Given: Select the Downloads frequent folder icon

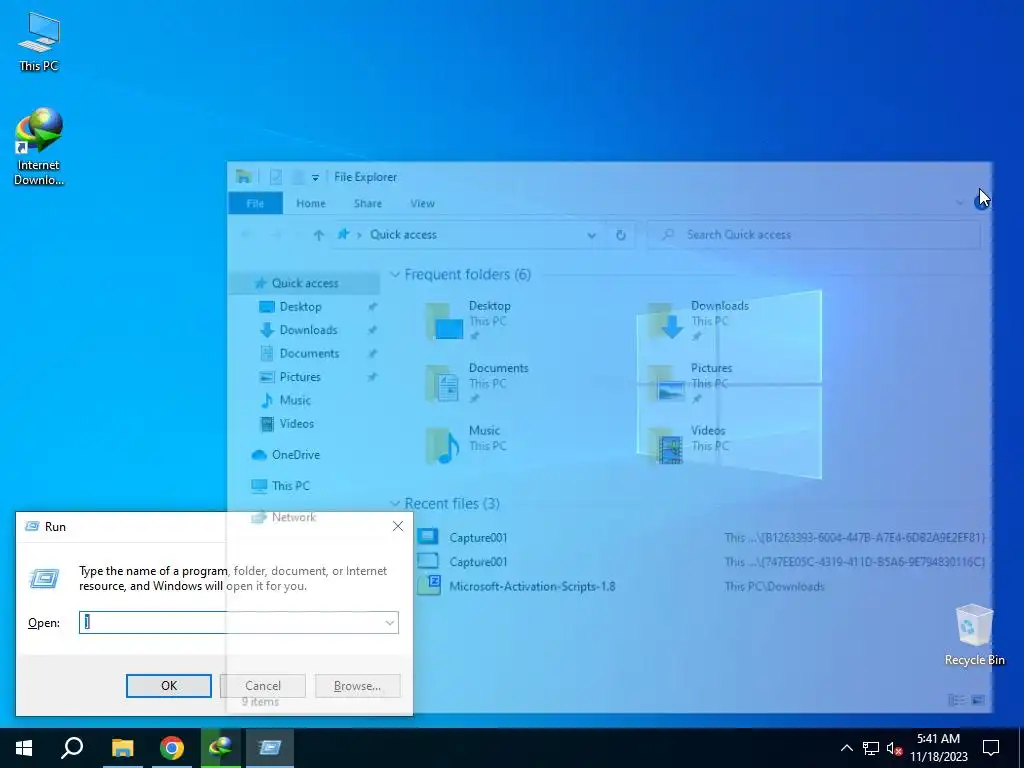Looking at the screenshot, I should (x=665, y=321).
